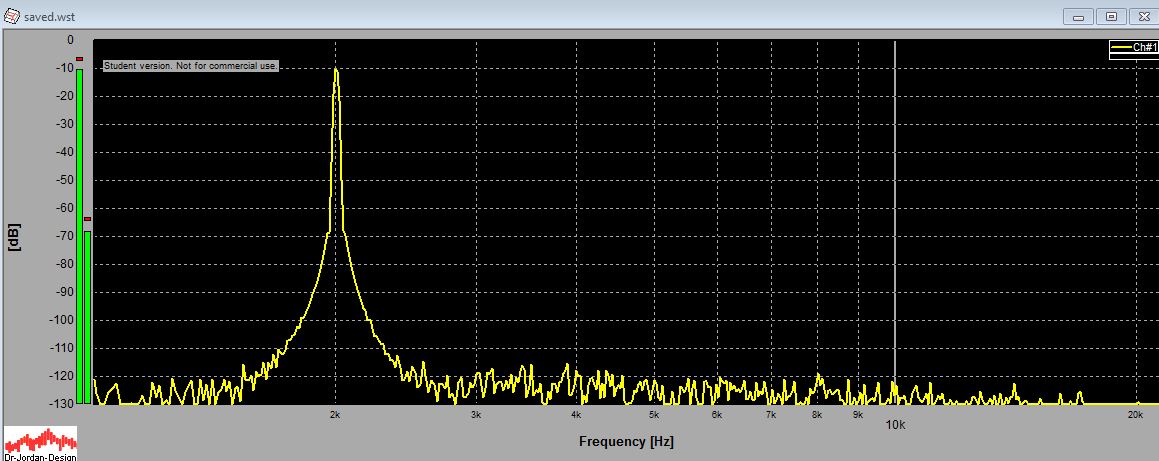This screenshot has width=1159, height=461.
Task: Click the -100 dB axis label
Action: (61, 320)
